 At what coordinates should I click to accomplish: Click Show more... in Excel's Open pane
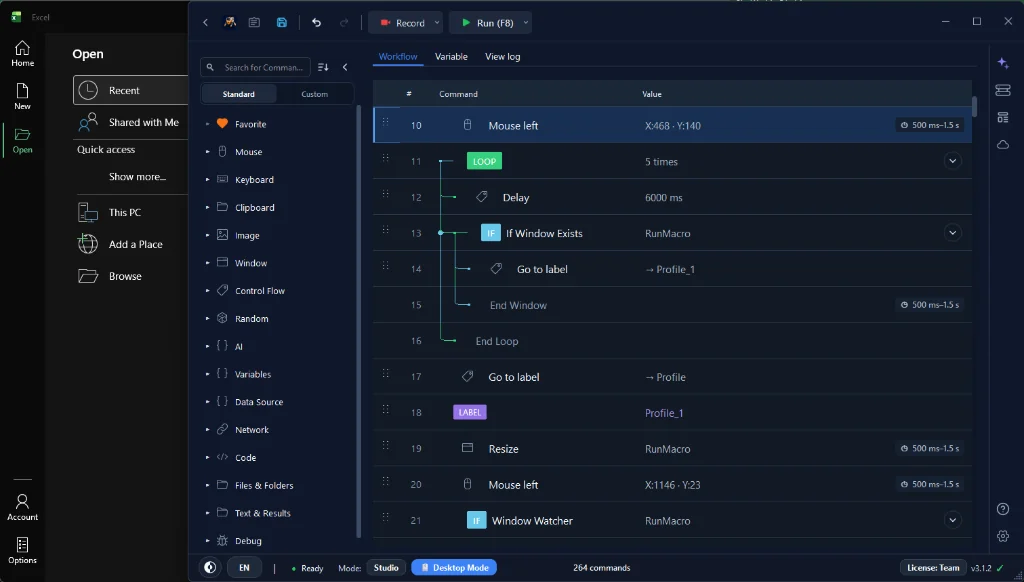coord(137,176)
